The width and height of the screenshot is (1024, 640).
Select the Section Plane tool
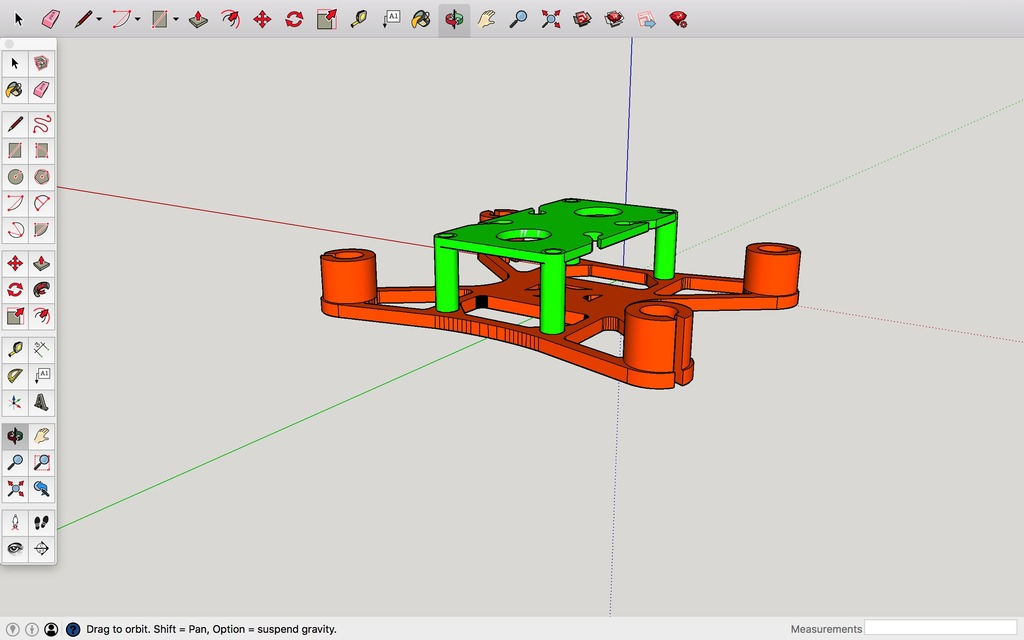[x=41, y=548]
